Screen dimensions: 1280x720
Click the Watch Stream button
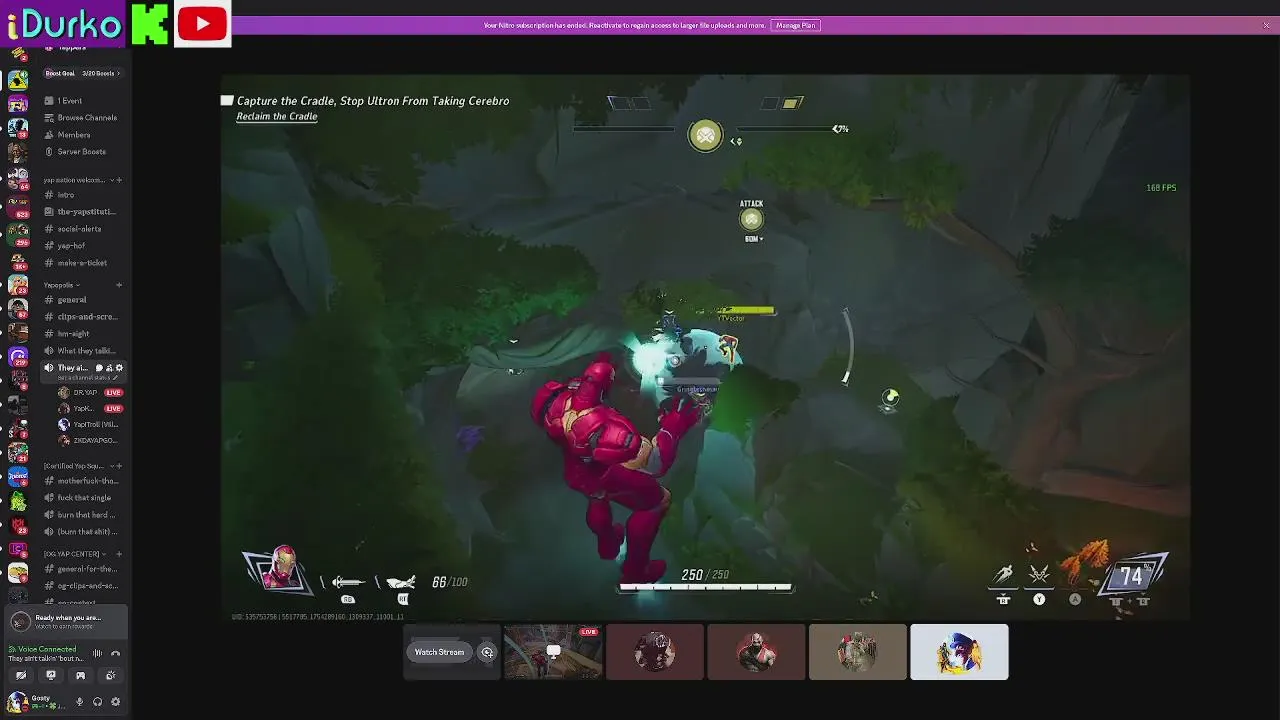(x=439, y=652)
